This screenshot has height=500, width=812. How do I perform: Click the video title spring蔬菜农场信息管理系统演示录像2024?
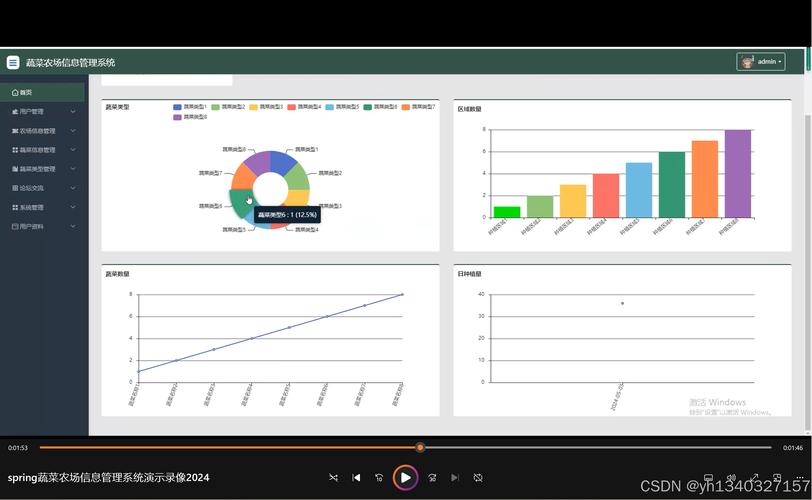coord(108,478)
